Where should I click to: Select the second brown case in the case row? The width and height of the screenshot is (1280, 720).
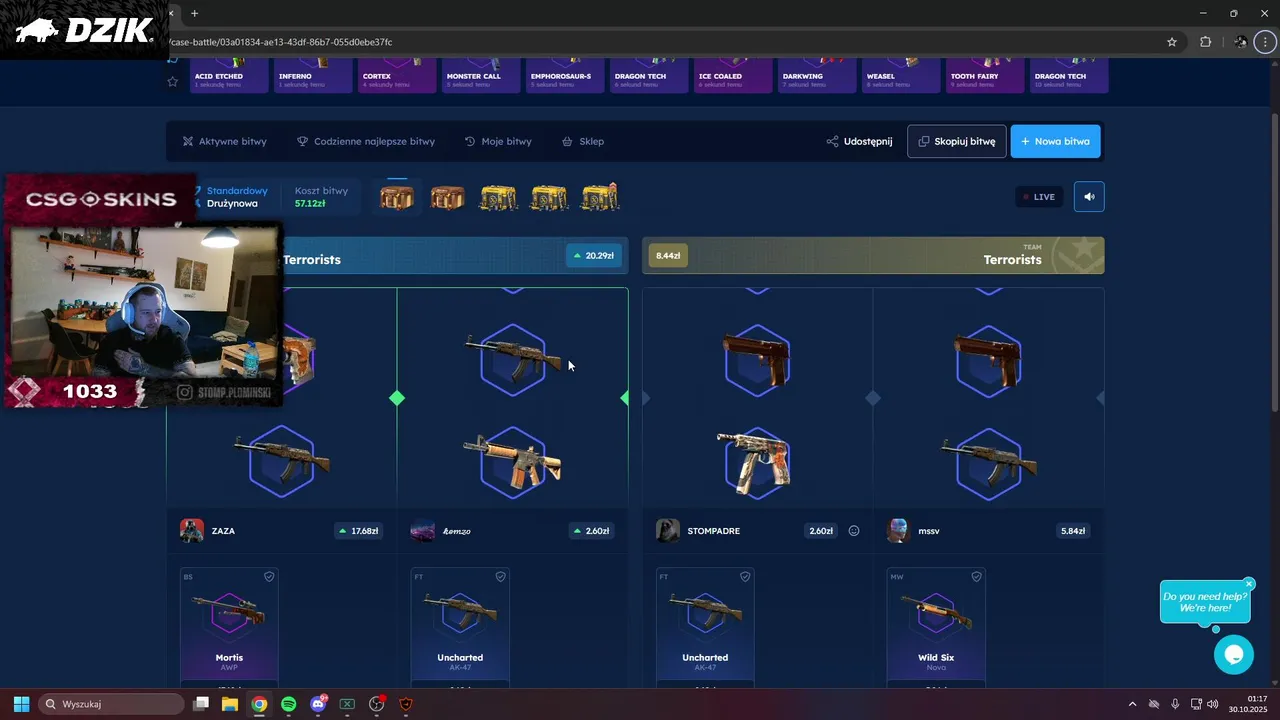[447, 197]
